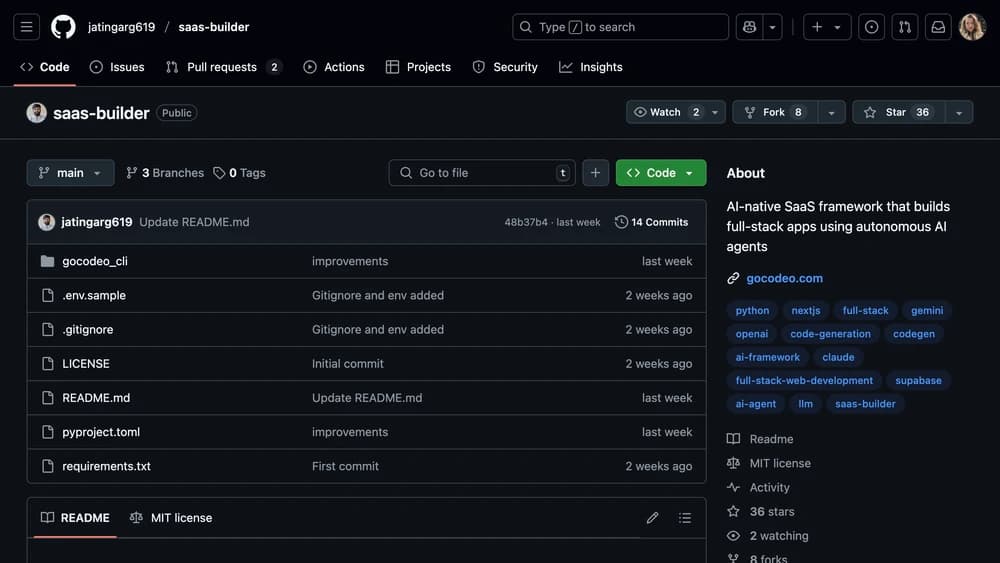Click the claude topic tag
This screenshot has height=563, width=1000.
click(x=838, y=358)
